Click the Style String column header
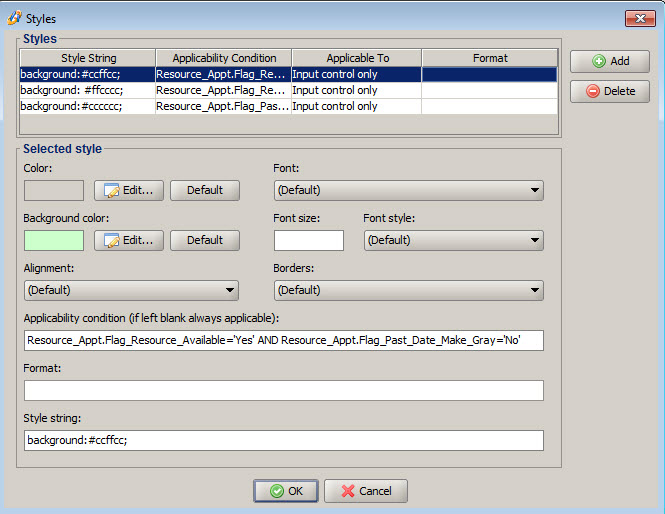The width and height of the screenshot is (665, 514). tap(88, 58)
